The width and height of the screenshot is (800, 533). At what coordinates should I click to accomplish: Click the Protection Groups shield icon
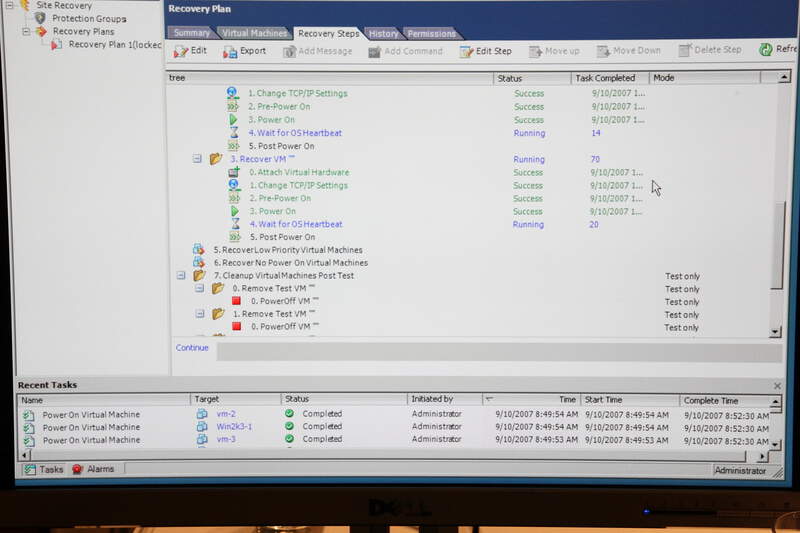[40, 18]
